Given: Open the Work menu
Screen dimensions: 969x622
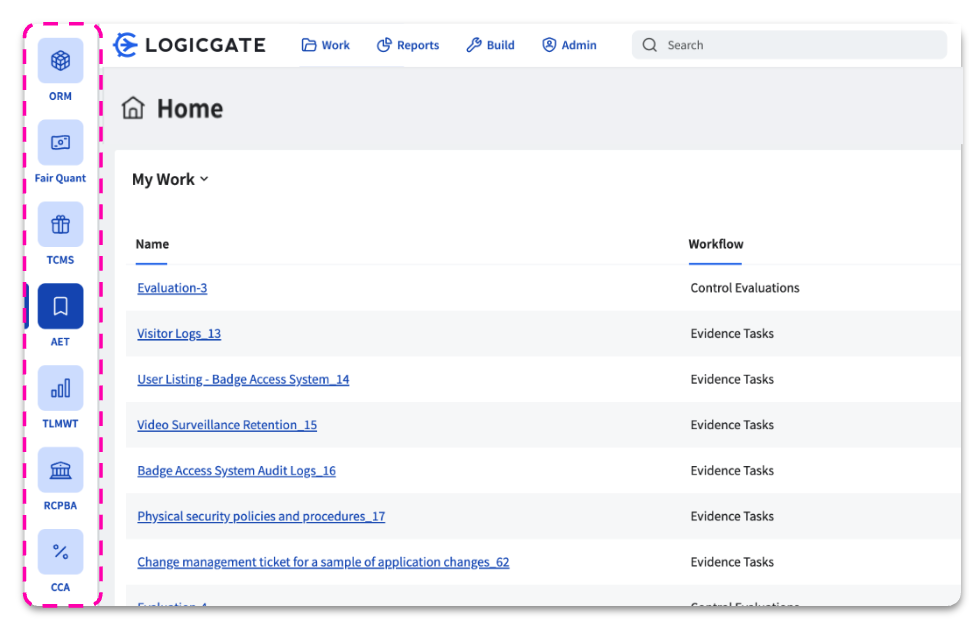Looking at the screenshot, I should (x=325, y=45).
